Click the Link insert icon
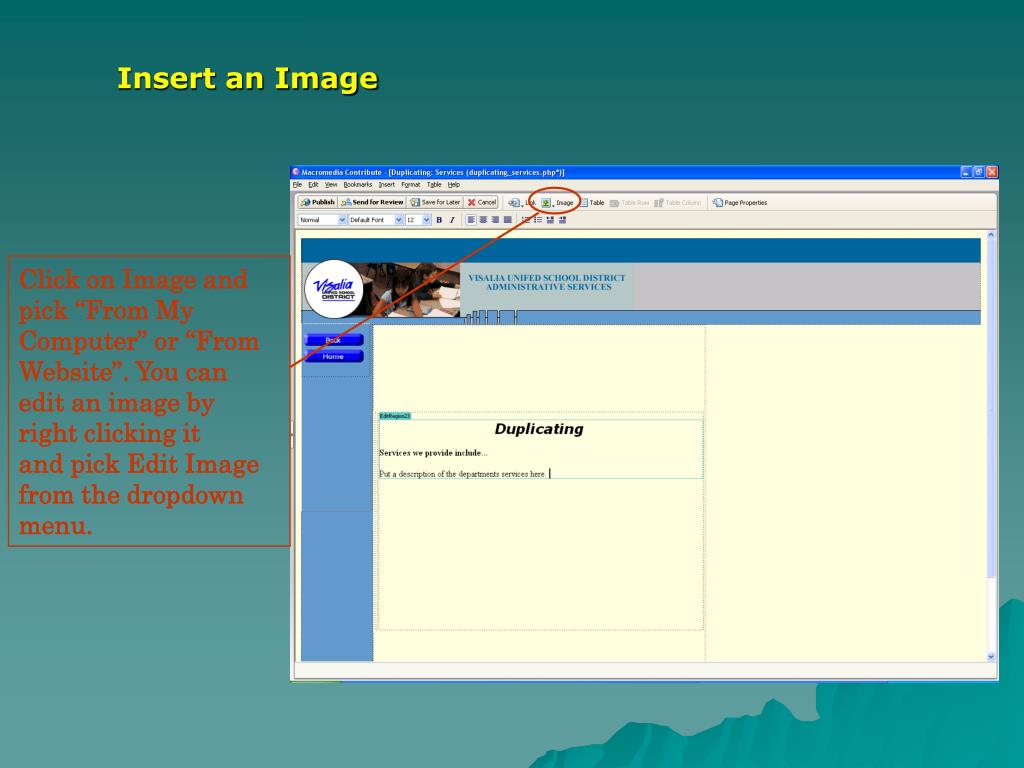Screen dimensions: 1024x768 coord(514,202)
